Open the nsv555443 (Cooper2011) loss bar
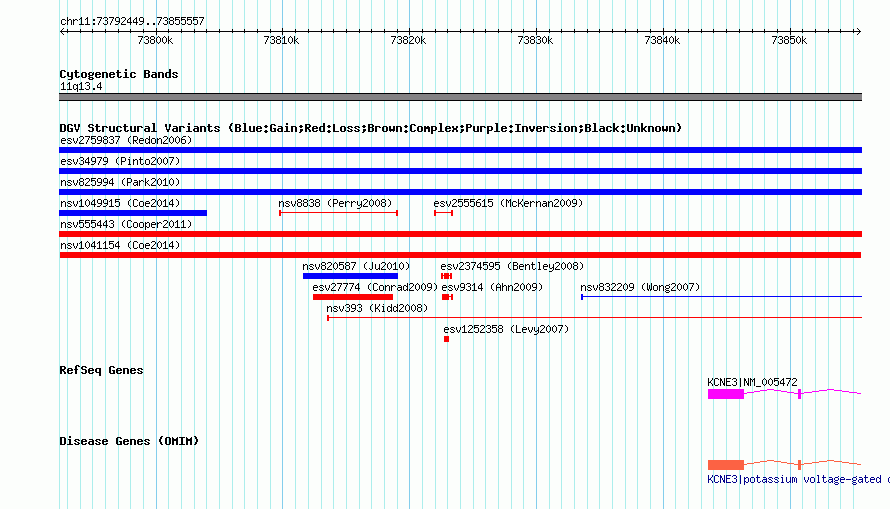This screenshot has height=509, width=890. [460, 234]
